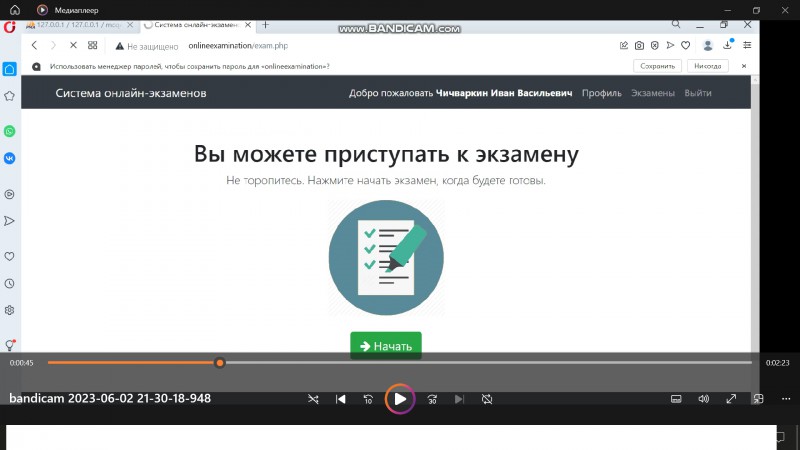800x450 pixels.
Task: Toggle repeat mode in player
Action: (x=487, y=399)
